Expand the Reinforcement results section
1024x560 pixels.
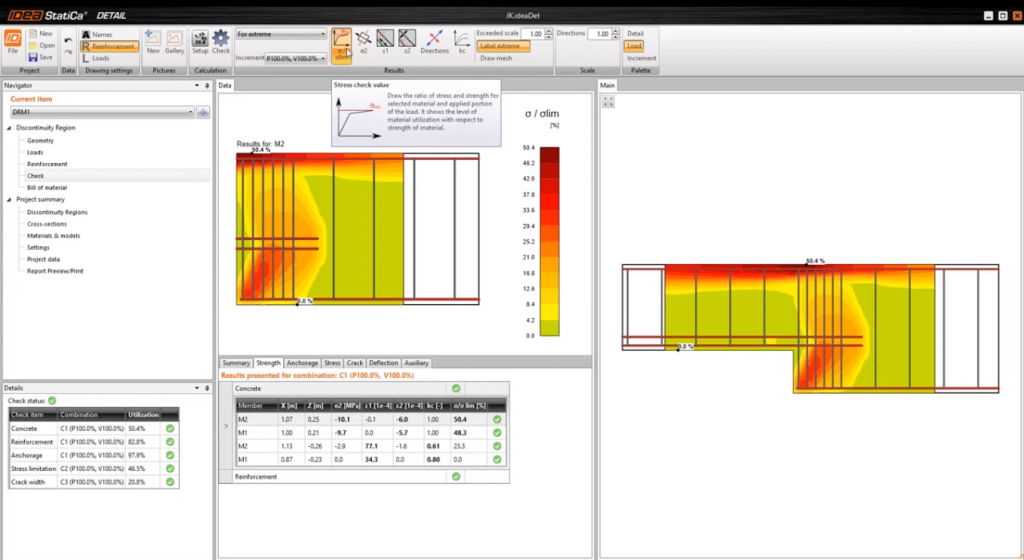[x=364, y=477]
